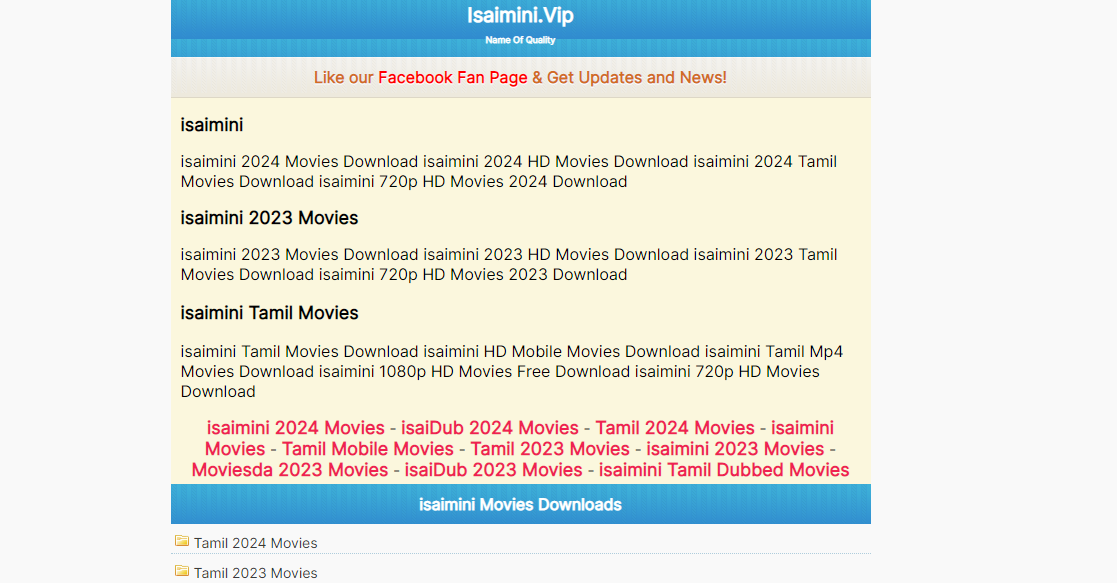
Task: Open the isaiDub 2024 Movies link
Action: pyautogui.click(x=489, y=428)
